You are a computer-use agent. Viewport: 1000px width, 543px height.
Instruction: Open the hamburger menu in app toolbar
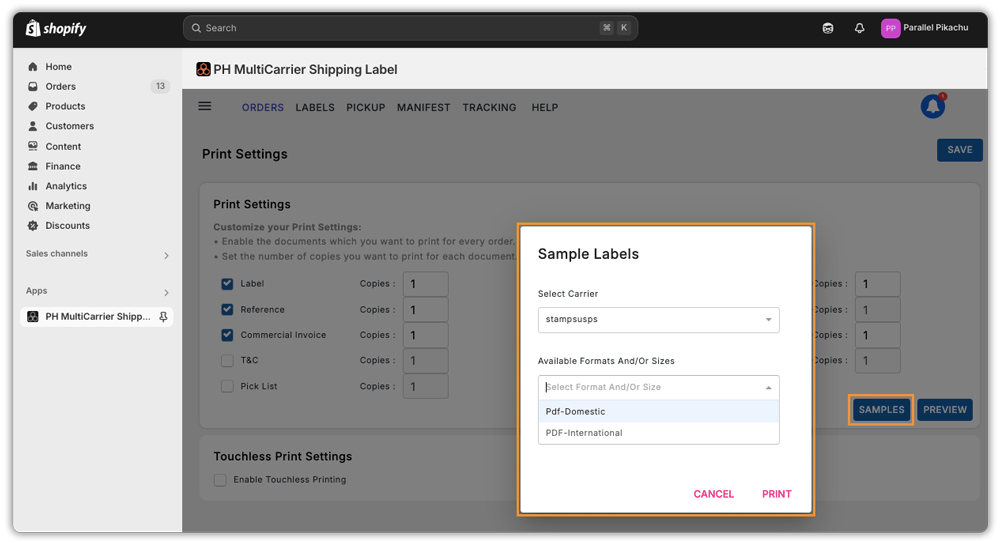(x=205, y=106)
